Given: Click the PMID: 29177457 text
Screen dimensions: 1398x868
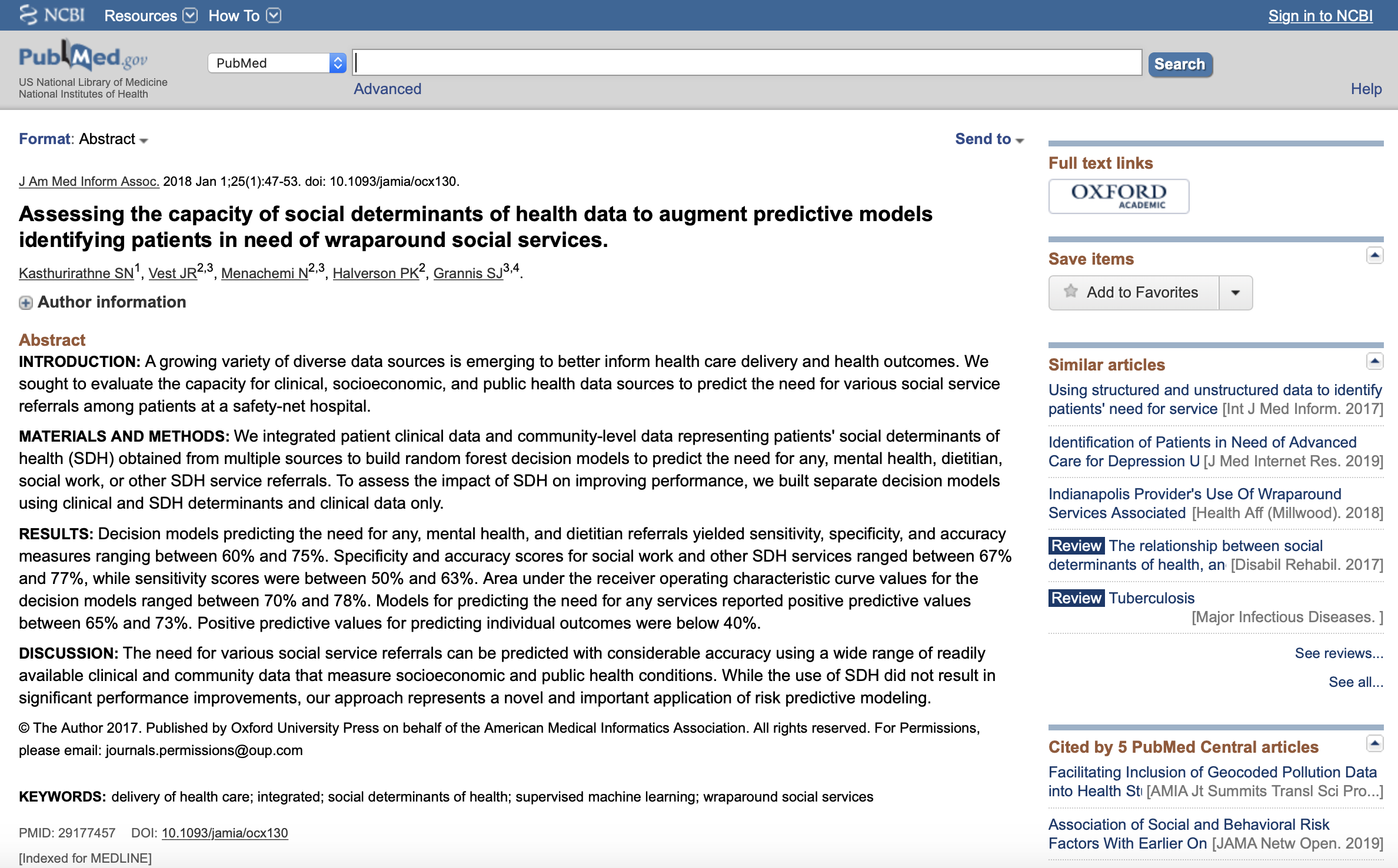Looking at the screenshot, I should tap(67, 833).
